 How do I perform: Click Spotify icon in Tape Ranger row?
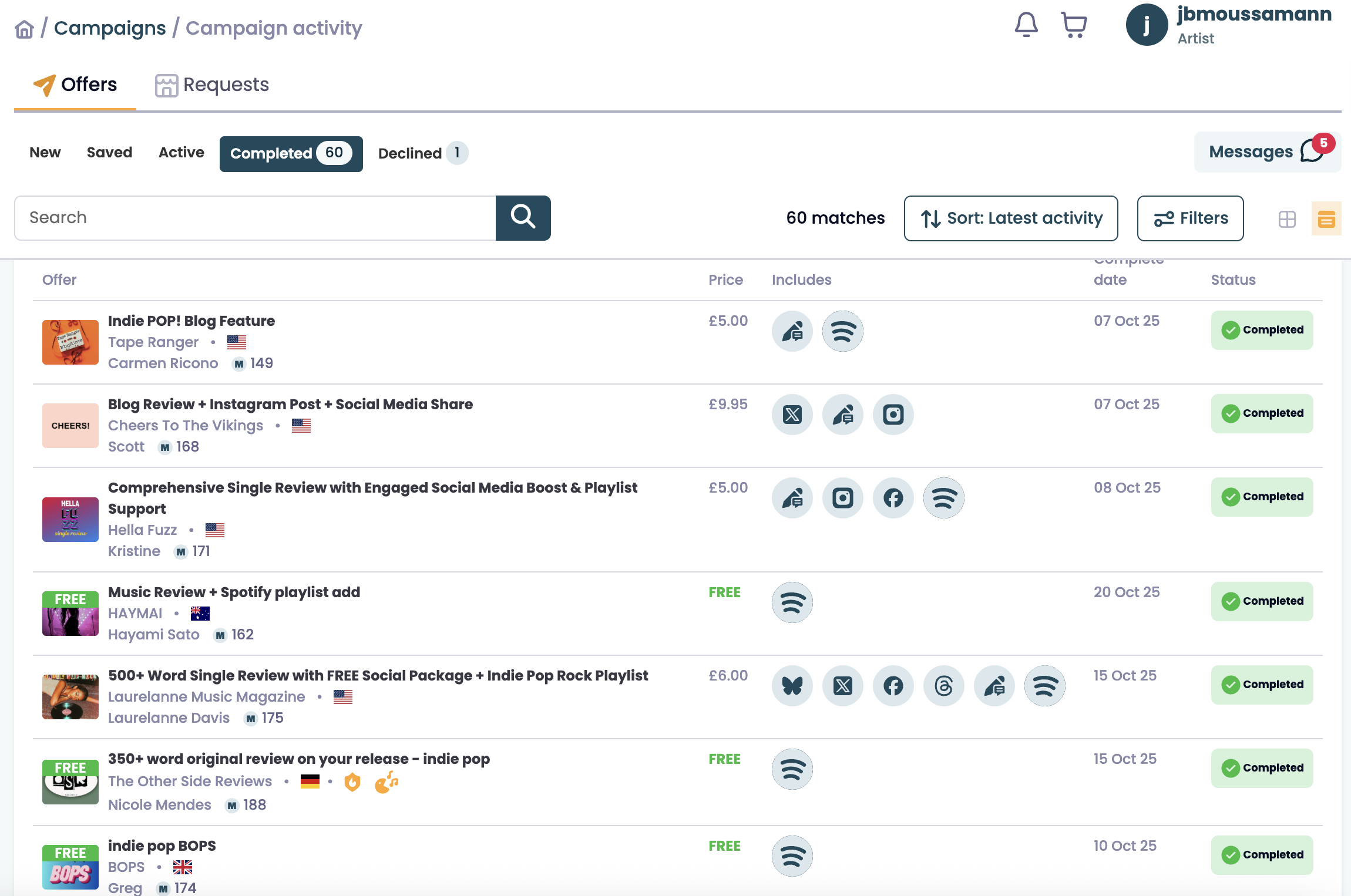point(842,331)
